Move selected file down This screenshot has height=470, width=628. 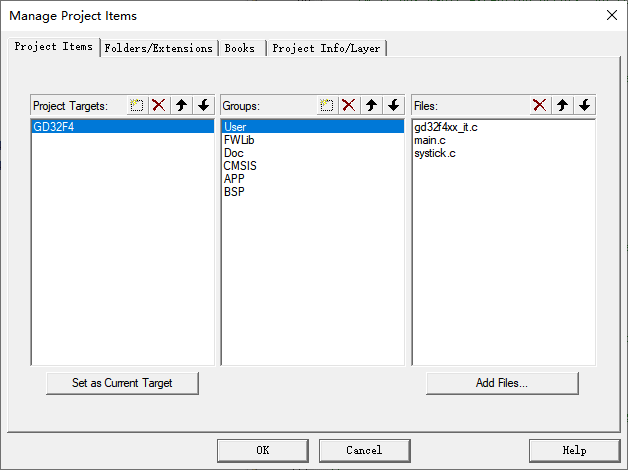(x=585, y=105)
